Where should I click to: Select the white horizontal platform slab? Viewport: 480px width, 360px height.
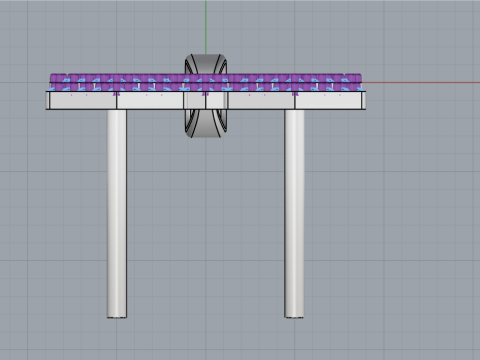tap(206, 100)
